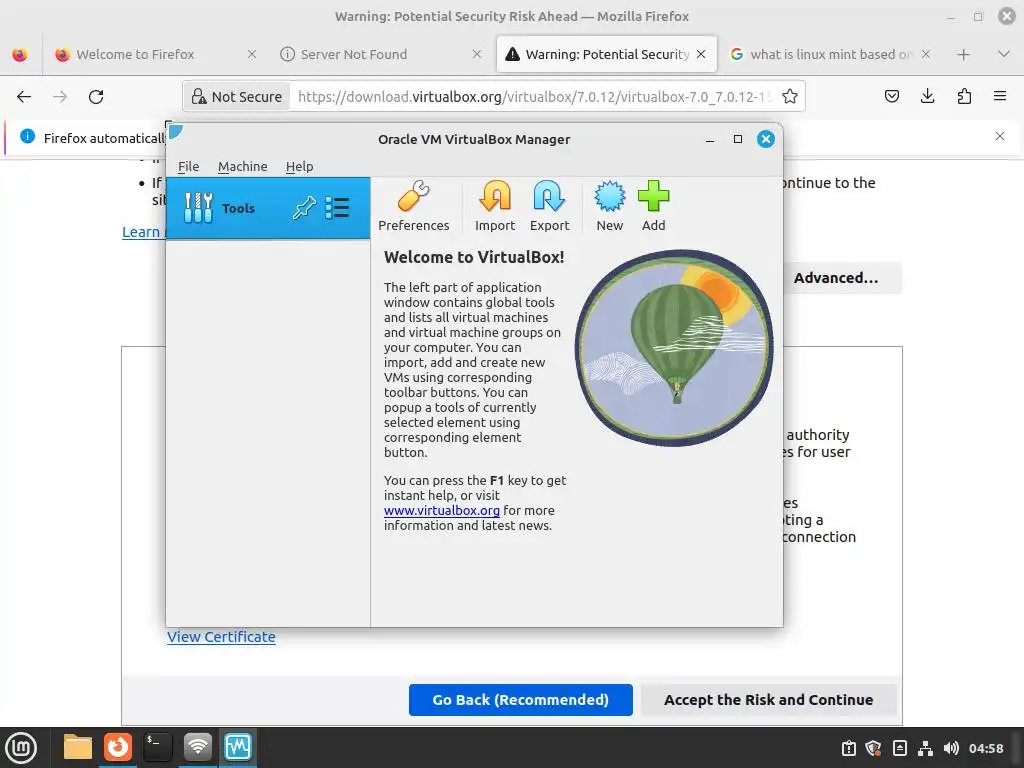Select the Tools entry in VirtualBox

[268, 208]
